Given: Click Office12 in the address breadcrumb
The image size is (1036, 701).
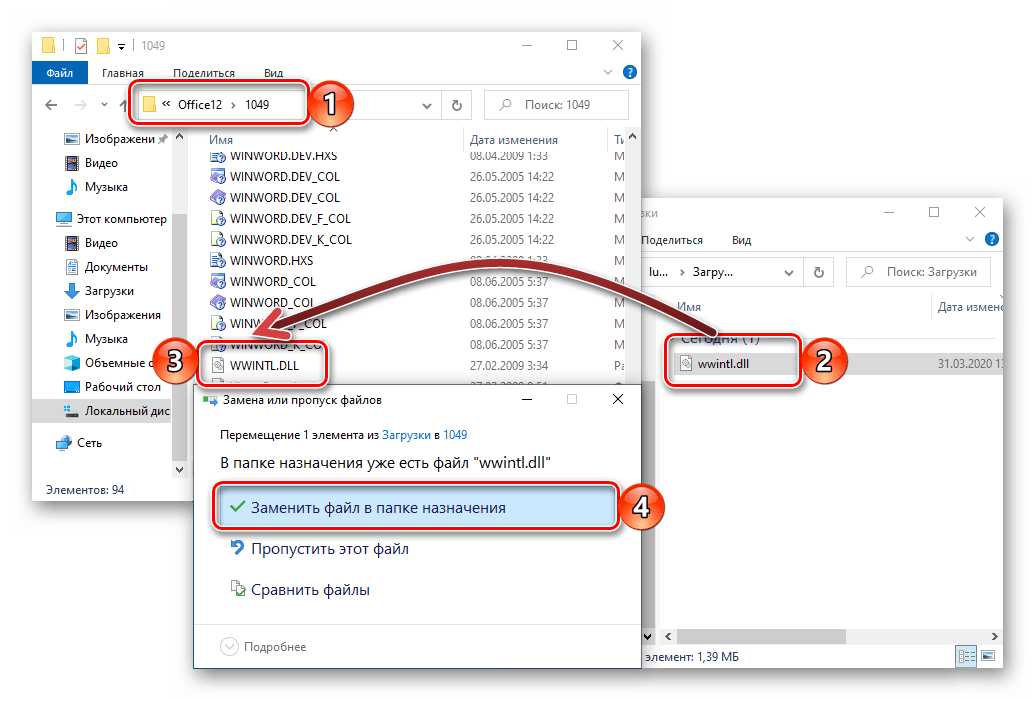Looking at the screenshot, I should point(200,104).
